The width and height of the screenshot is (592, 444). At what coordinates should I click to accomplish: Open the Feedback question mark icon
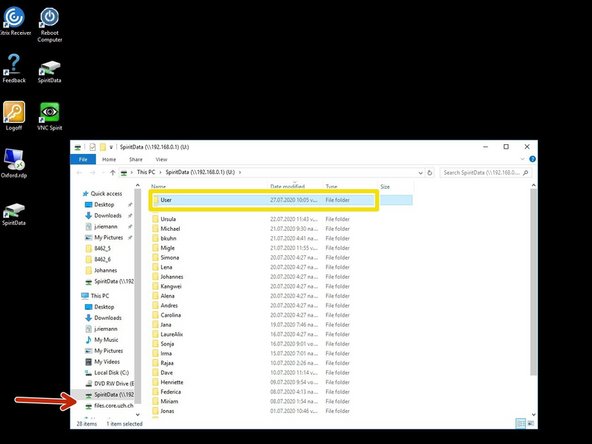click(14, 68)
